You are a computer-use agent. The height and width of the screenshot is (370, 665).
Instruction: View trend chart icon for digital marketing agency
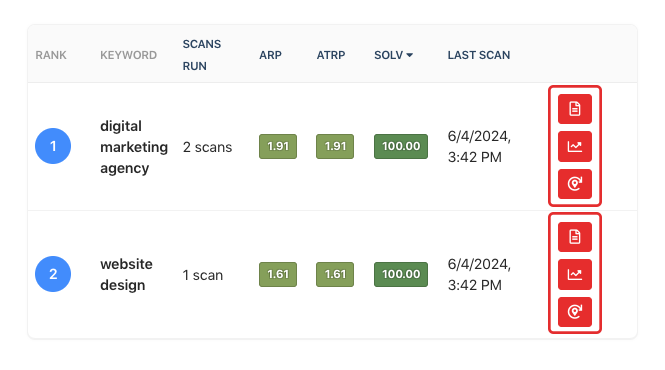(x=575, y=146)
